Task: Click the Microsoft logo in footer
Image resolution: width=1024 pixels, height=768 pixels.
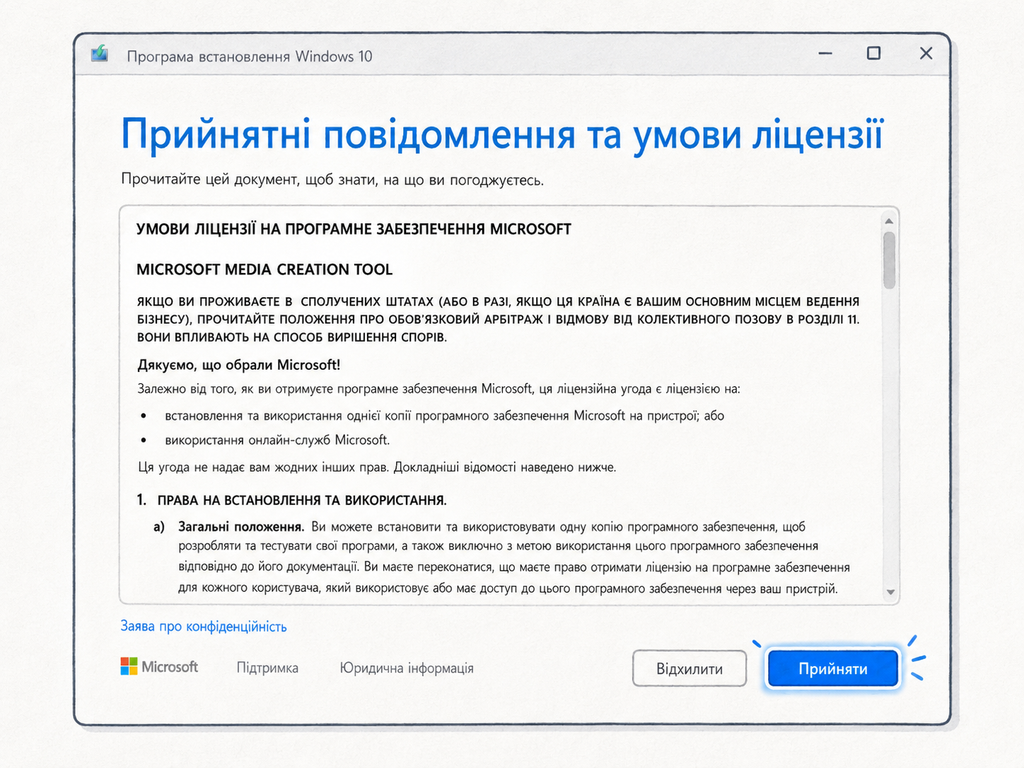Action: tap(159, 667)
